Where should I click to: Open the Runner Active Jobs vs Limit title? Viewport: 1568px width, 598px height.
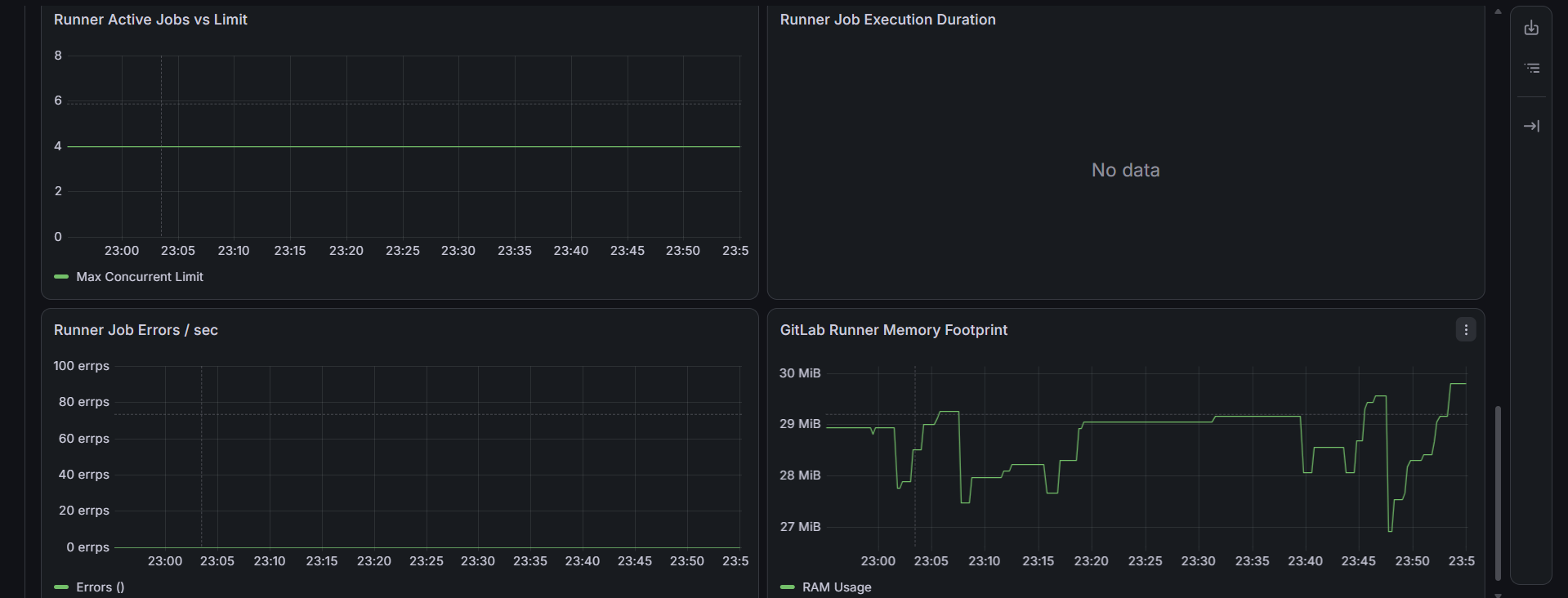pyautogui.click(x=150, y=20)
